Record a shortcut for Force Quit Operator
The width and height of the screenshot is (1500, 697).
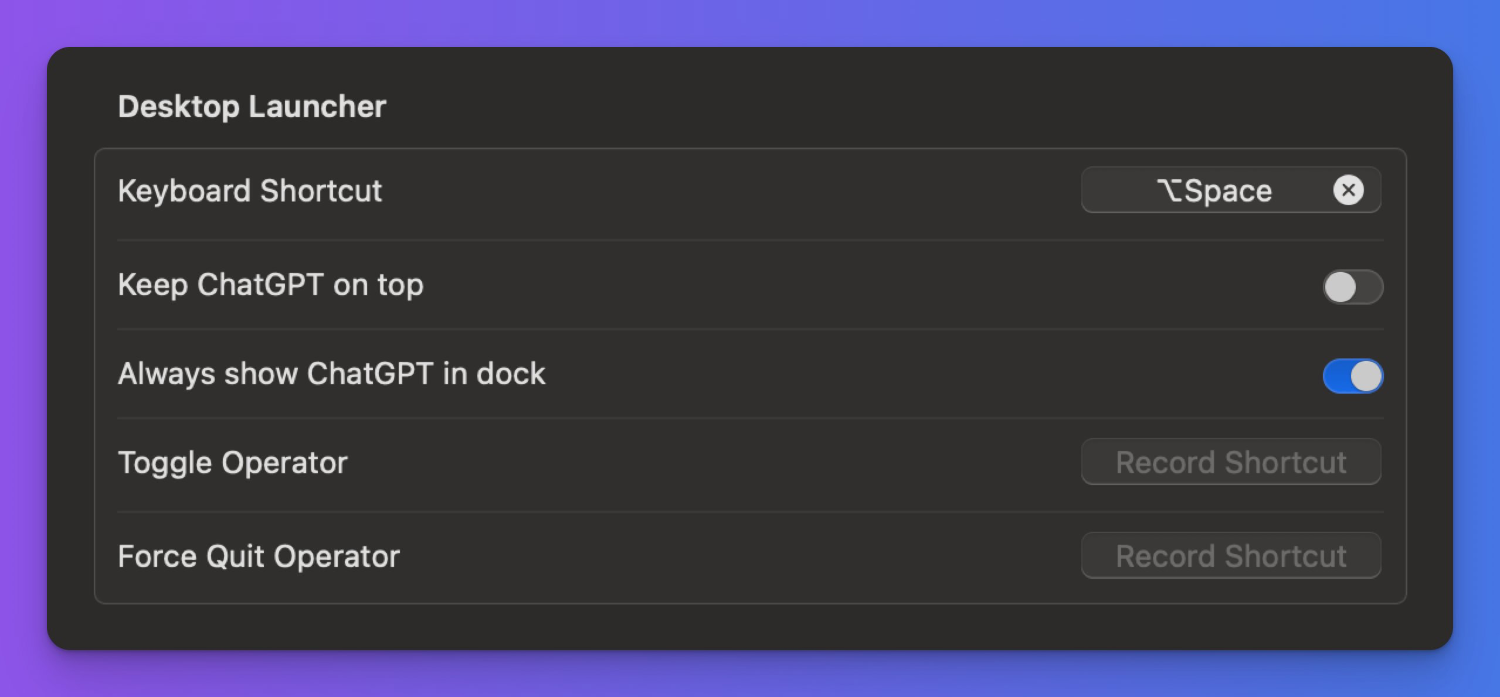(1230, 556)
